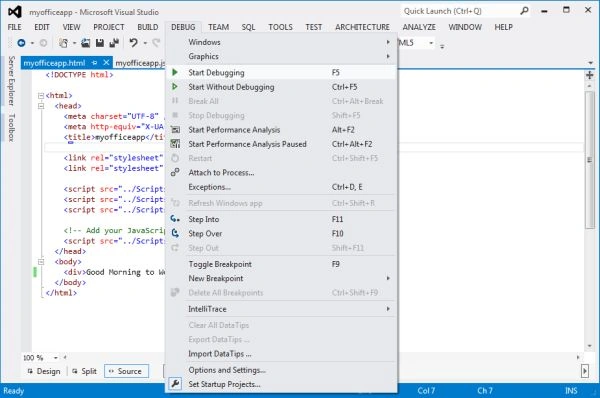Collapse the body element outline

(x=41, y=262)
